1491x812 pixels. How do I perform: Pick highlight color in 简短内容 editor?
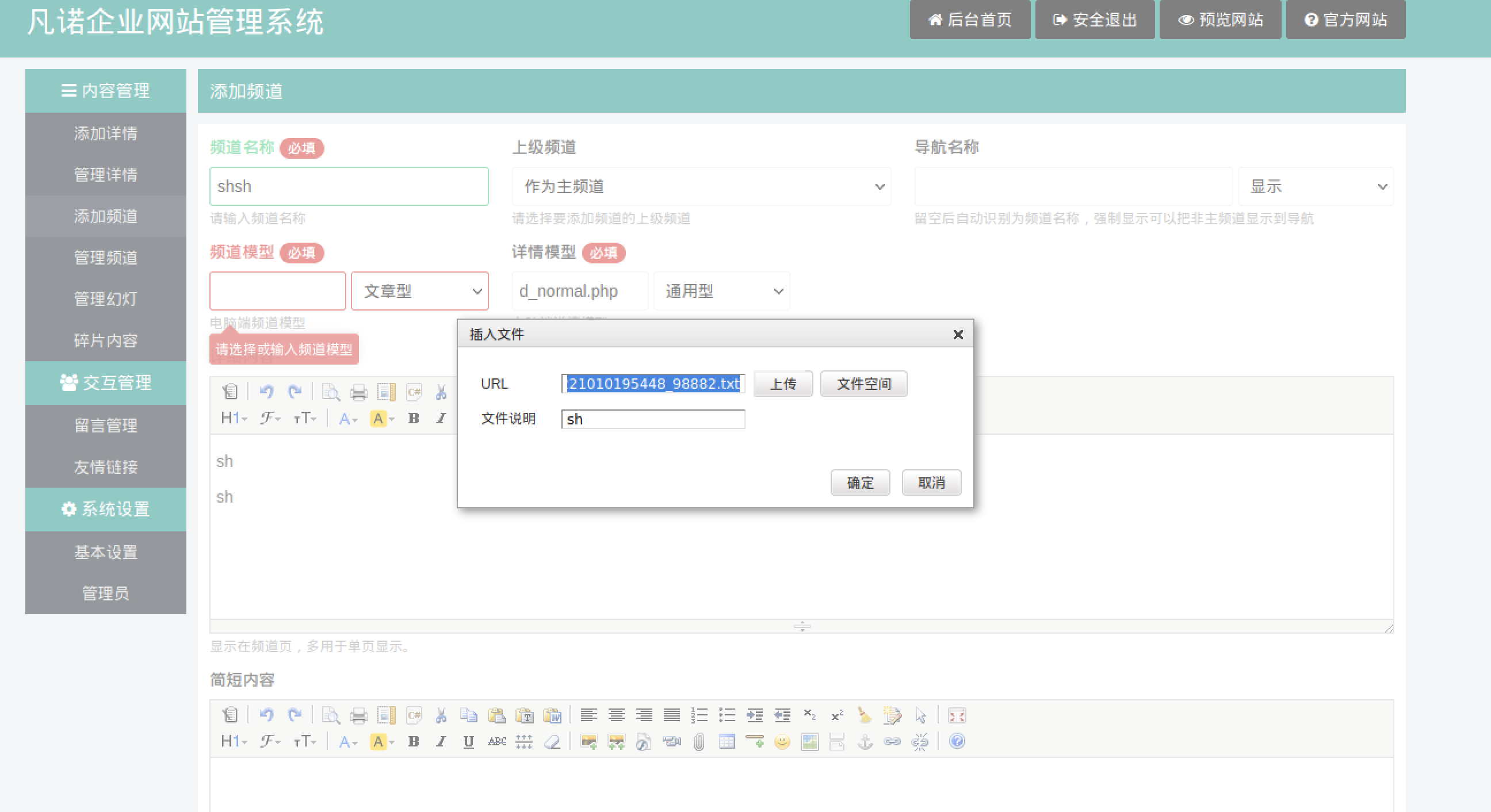[382, 741]
